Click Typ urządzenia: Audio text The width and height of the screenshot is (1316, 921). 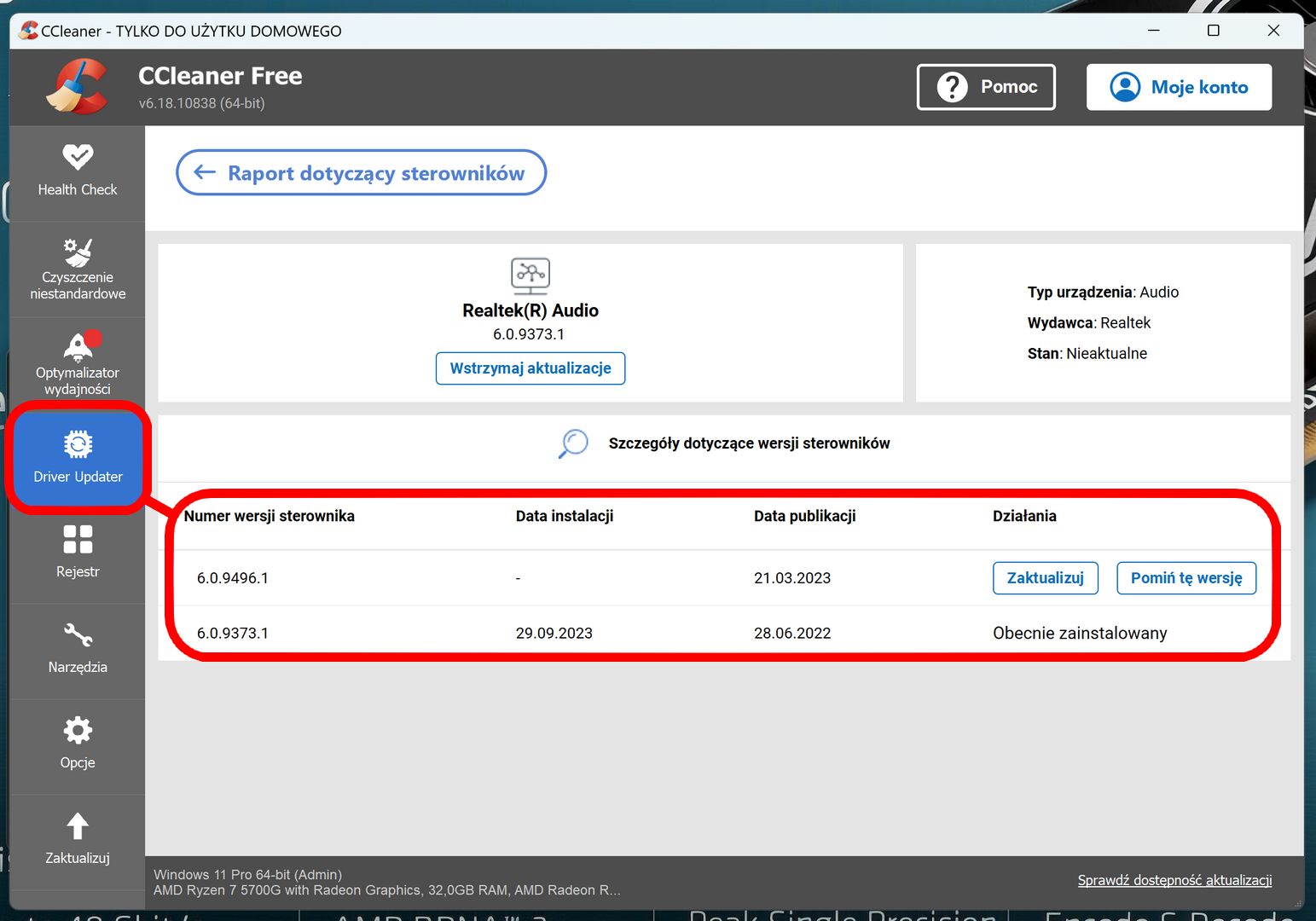coord(1103,293)
